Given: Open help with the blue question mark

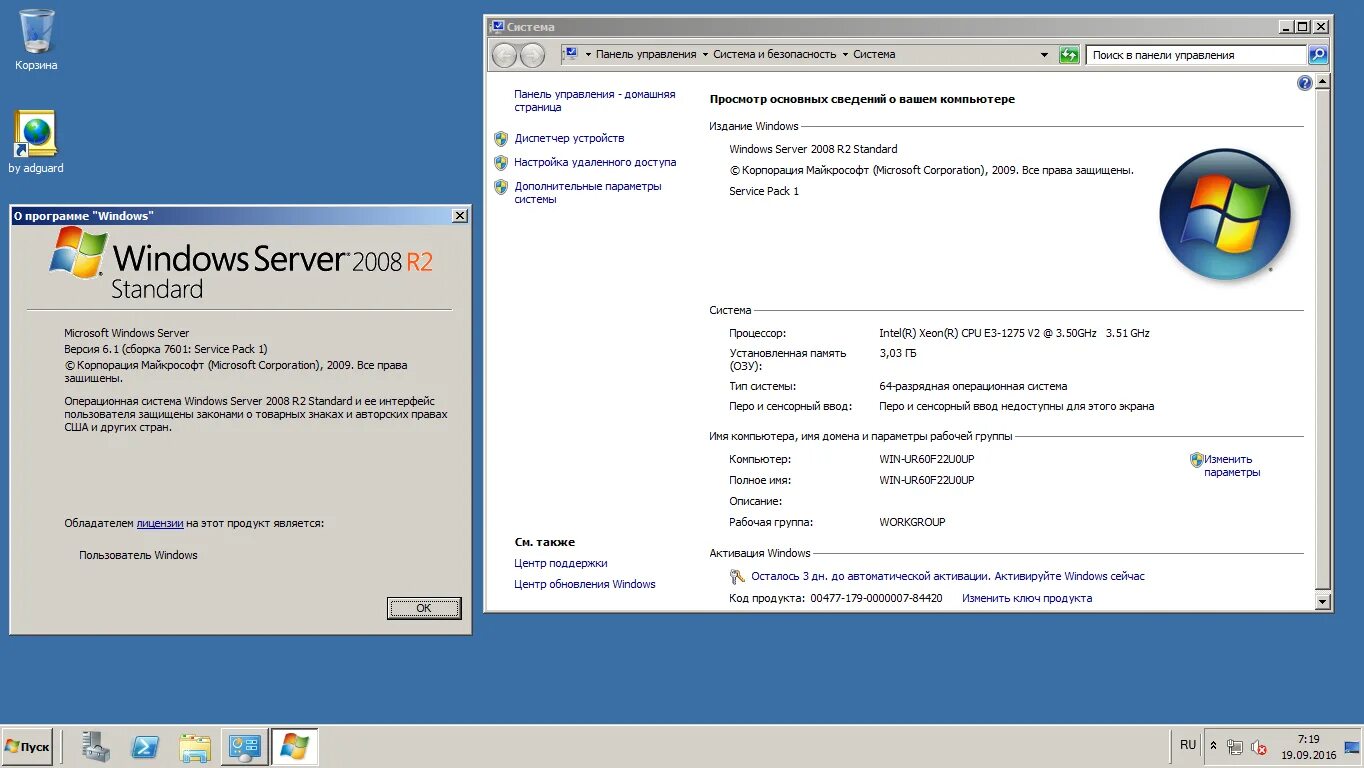Looking at the screenshot, I should [x=1304, y=83].
